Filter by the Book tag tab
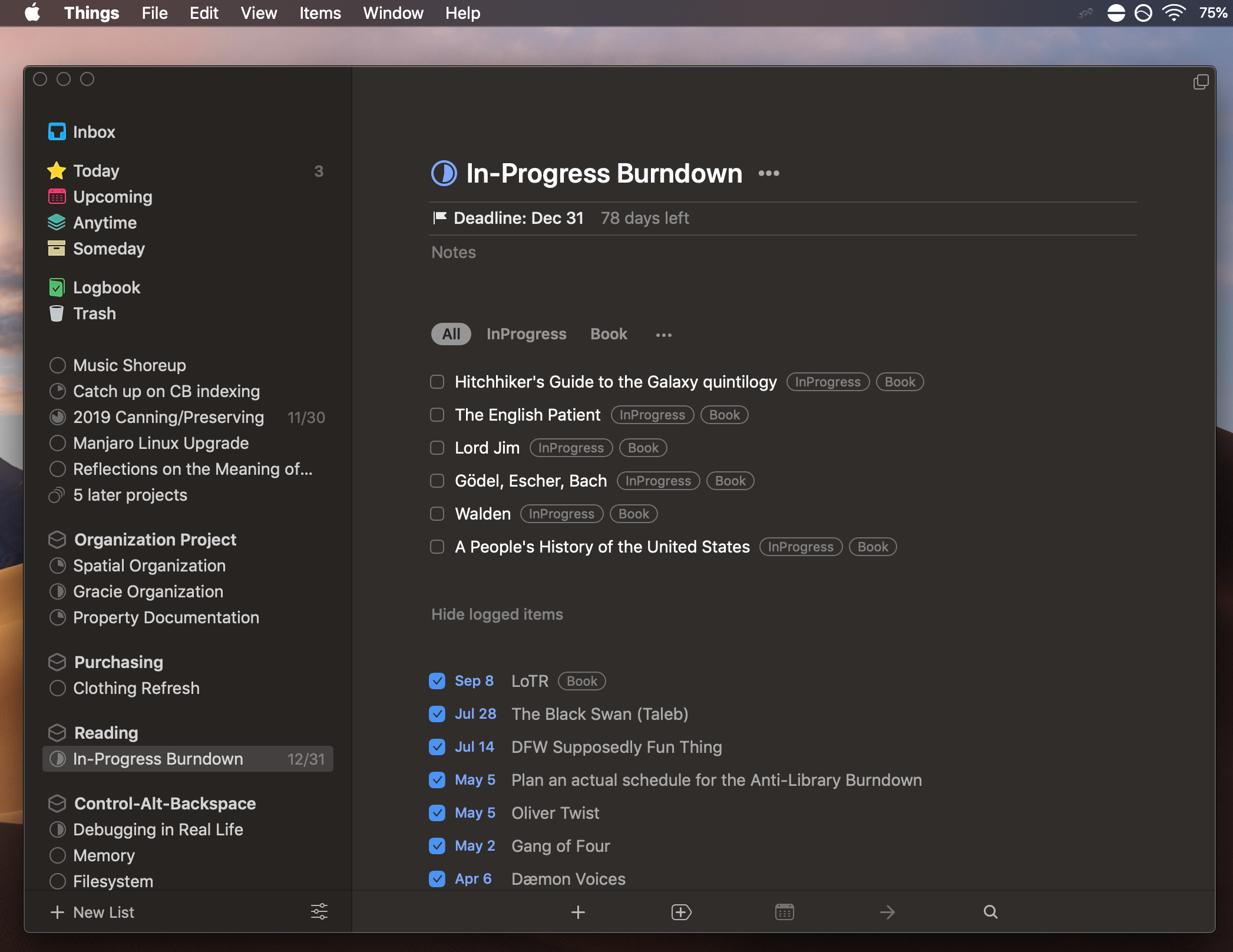 [x=609, y=334]
